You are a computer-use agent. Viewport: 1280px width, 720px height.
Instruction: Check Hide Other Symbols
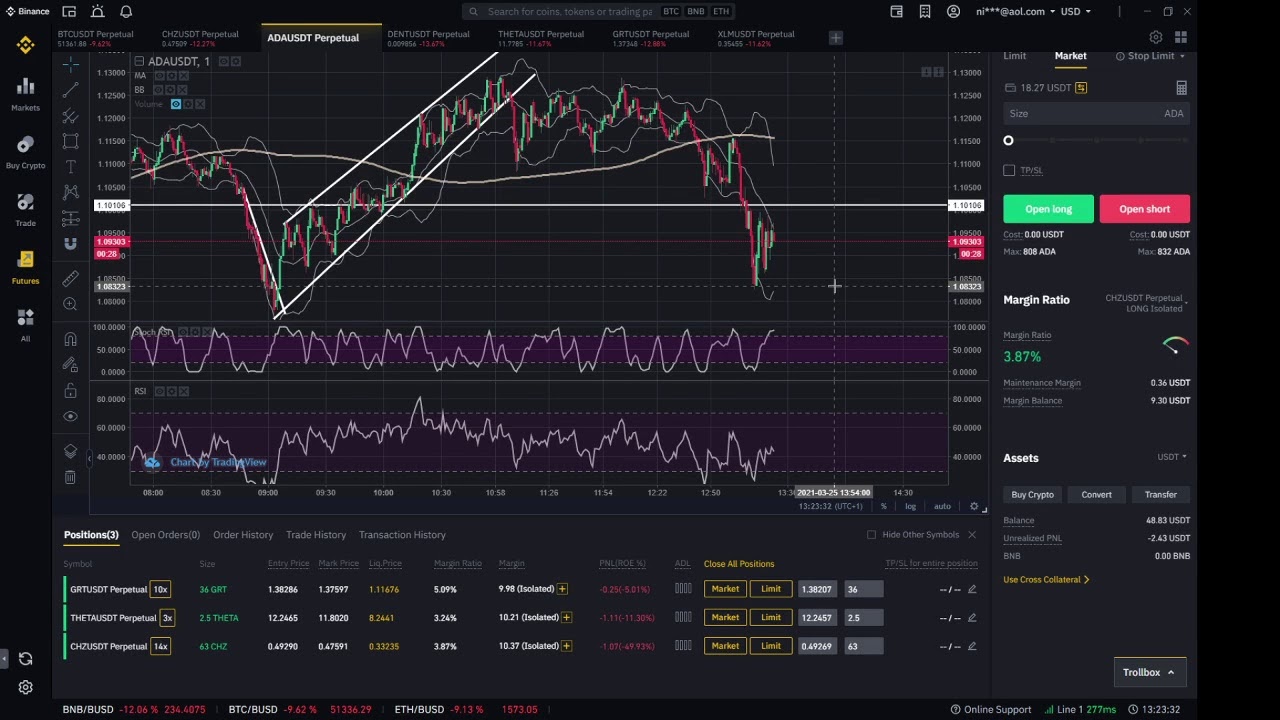[871, 535]
